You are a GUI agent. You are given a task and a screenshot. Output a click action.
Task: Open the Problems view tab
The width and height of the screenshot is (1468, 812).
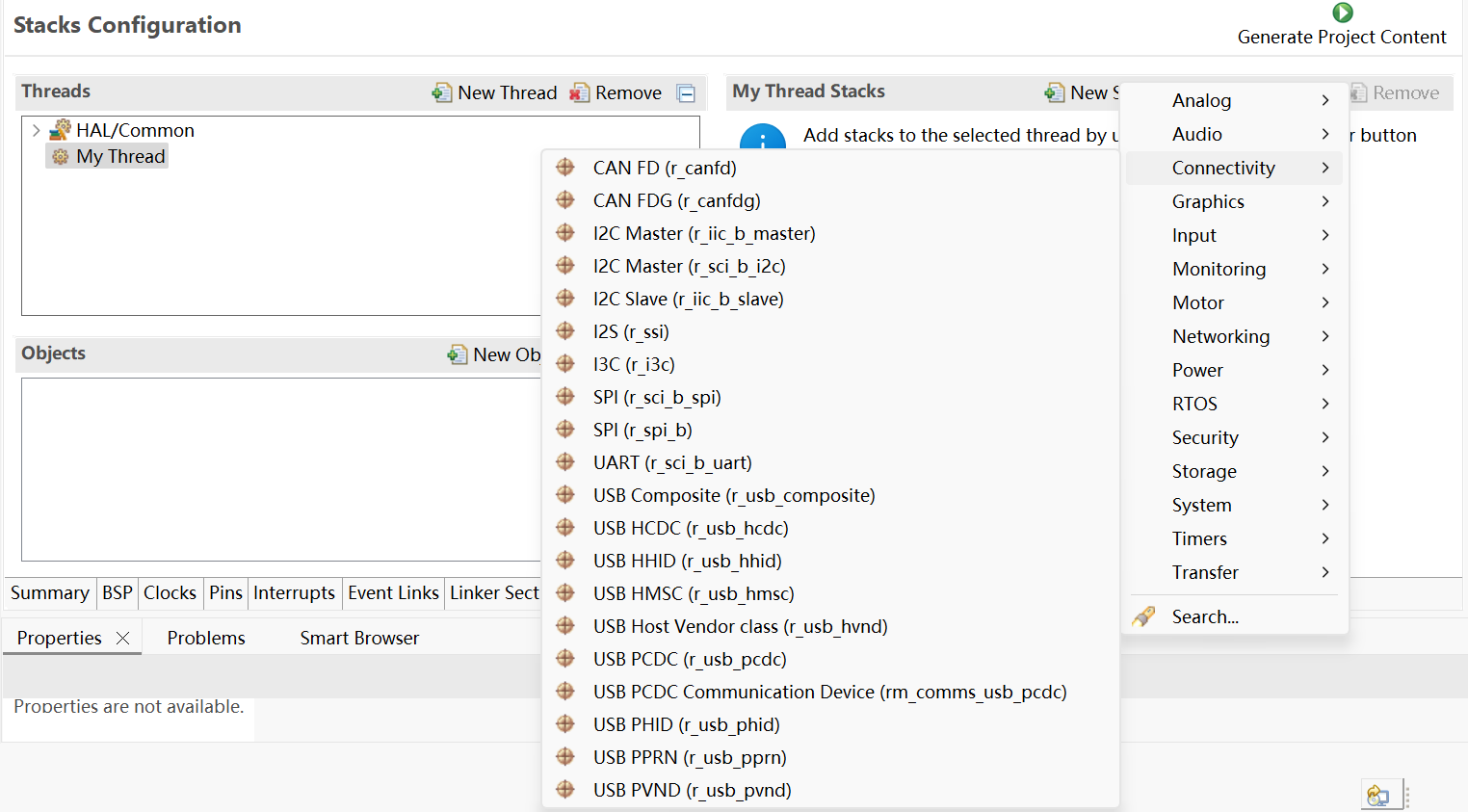(x=206, y=638)
